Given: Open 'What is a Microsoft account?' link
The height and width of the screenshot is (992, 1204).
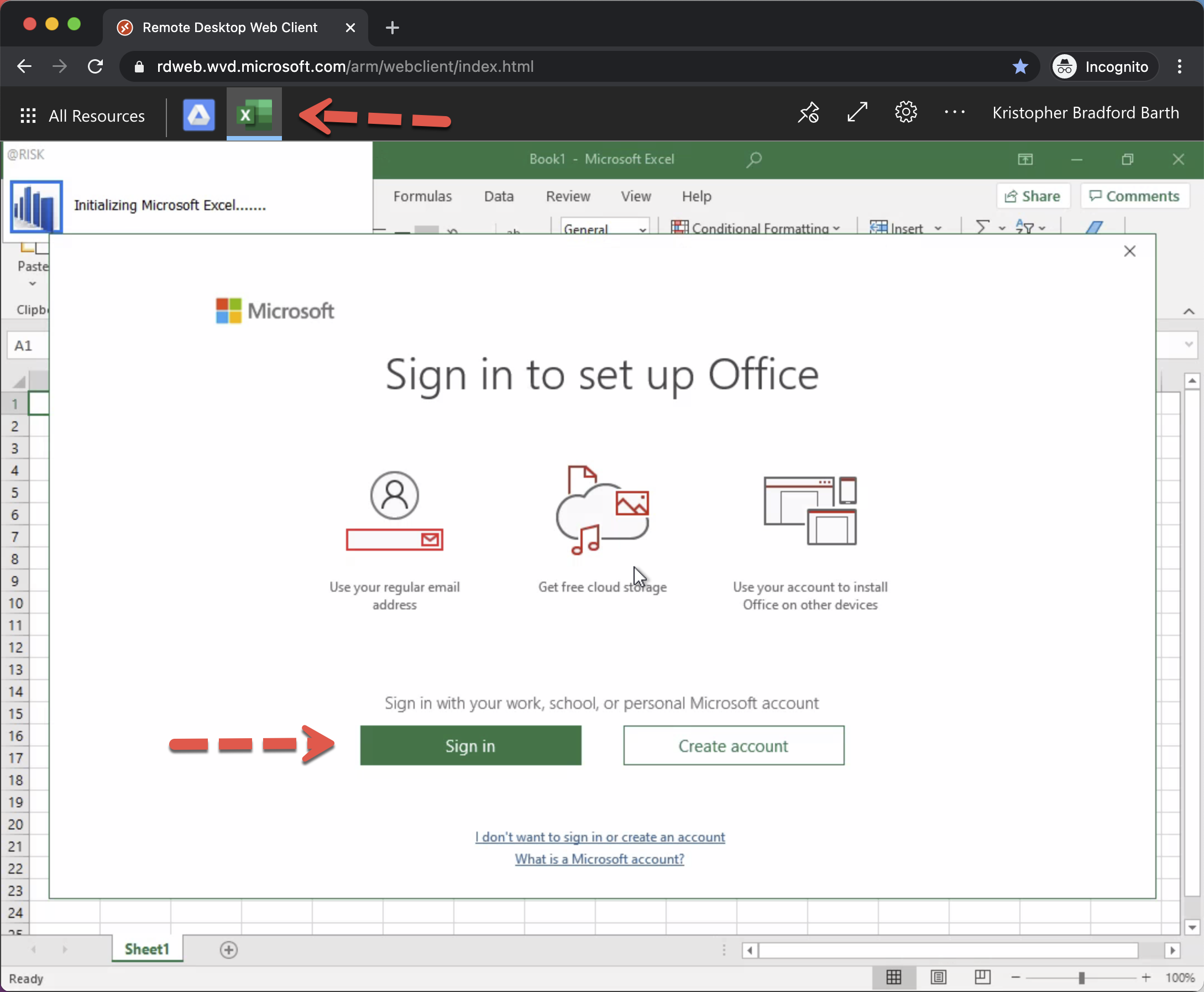Looking at the screenshot, I should click(599, 859).
